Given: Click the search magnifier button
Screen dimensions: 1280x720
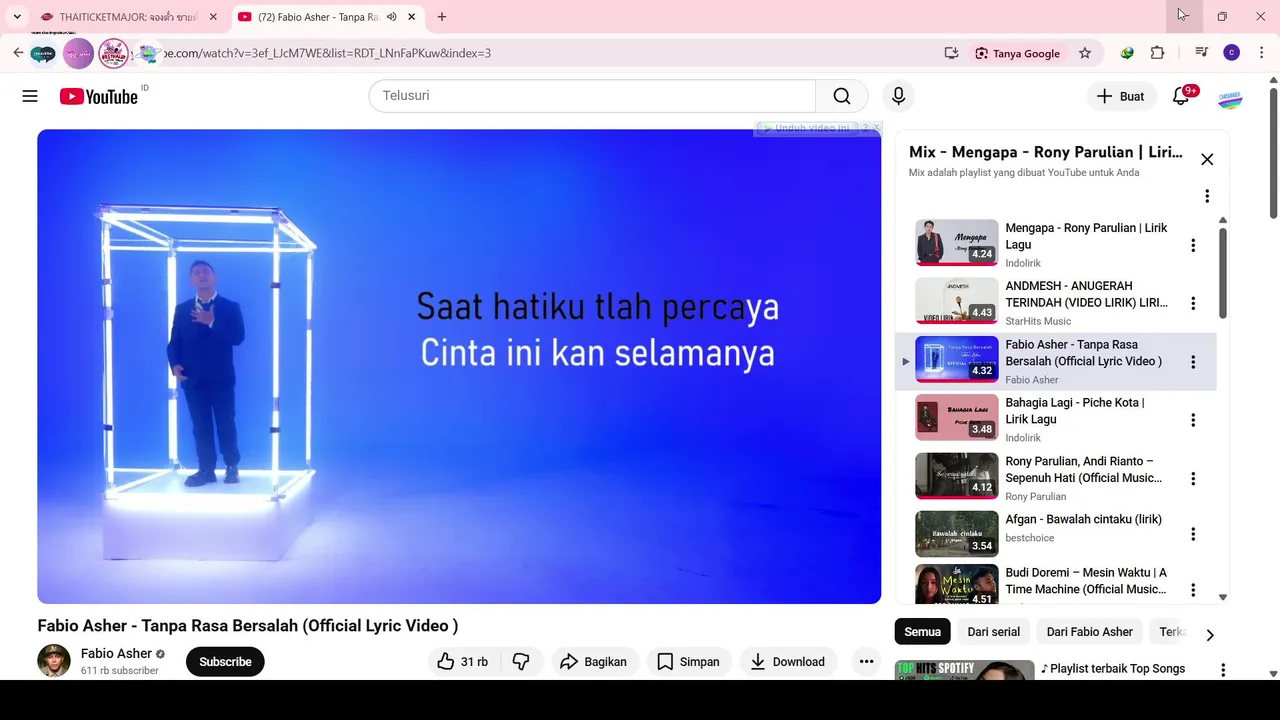Looking at the screenshot, I should click(842, 96).
